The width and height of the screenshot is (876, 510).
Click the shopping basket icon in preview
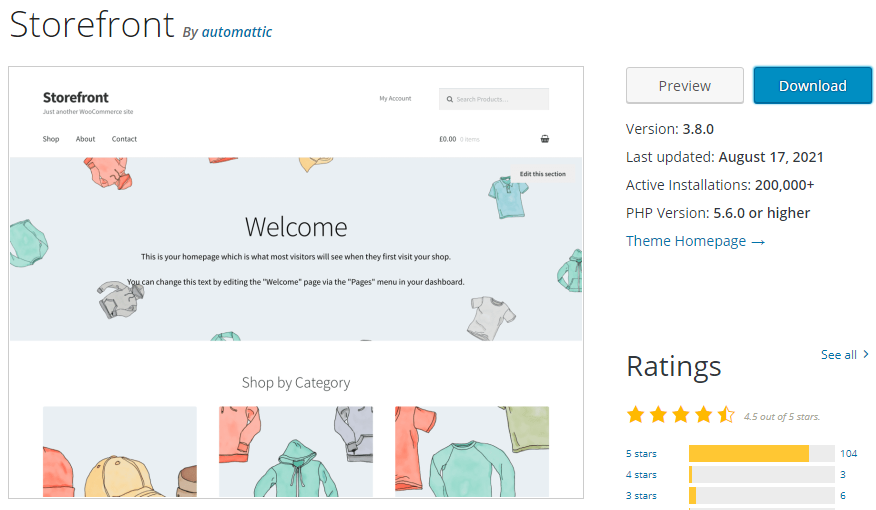[x=545, y=139]
